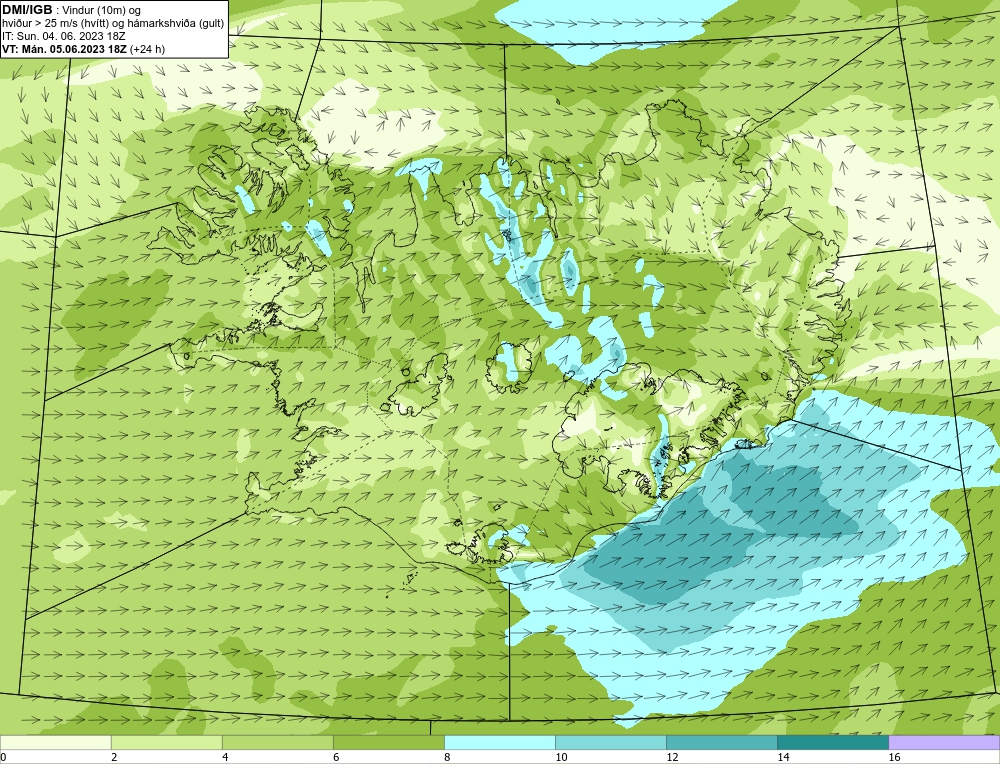Click the 'hviður > 25 m/s' description line

[113, 23]
